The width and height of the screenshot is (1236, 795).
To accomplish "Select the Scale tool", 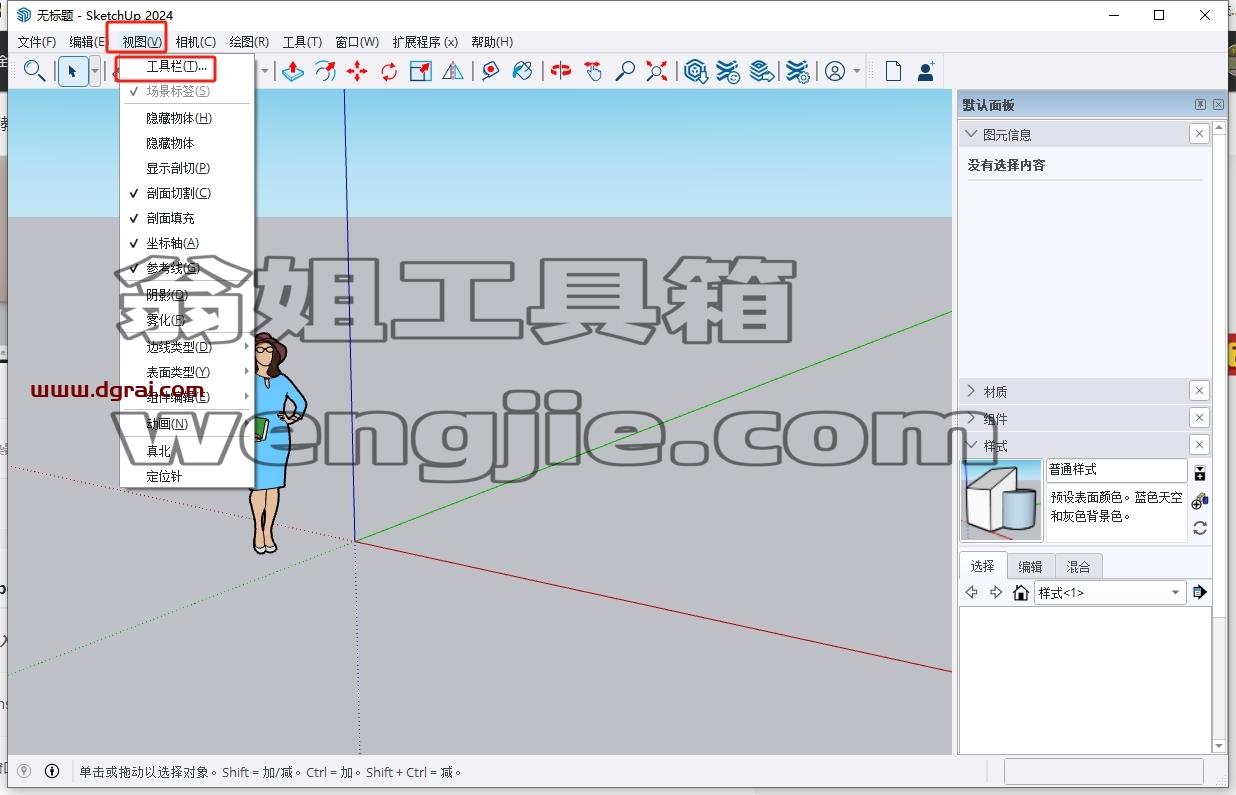I will pyautogui.click(x=421, y=71).
